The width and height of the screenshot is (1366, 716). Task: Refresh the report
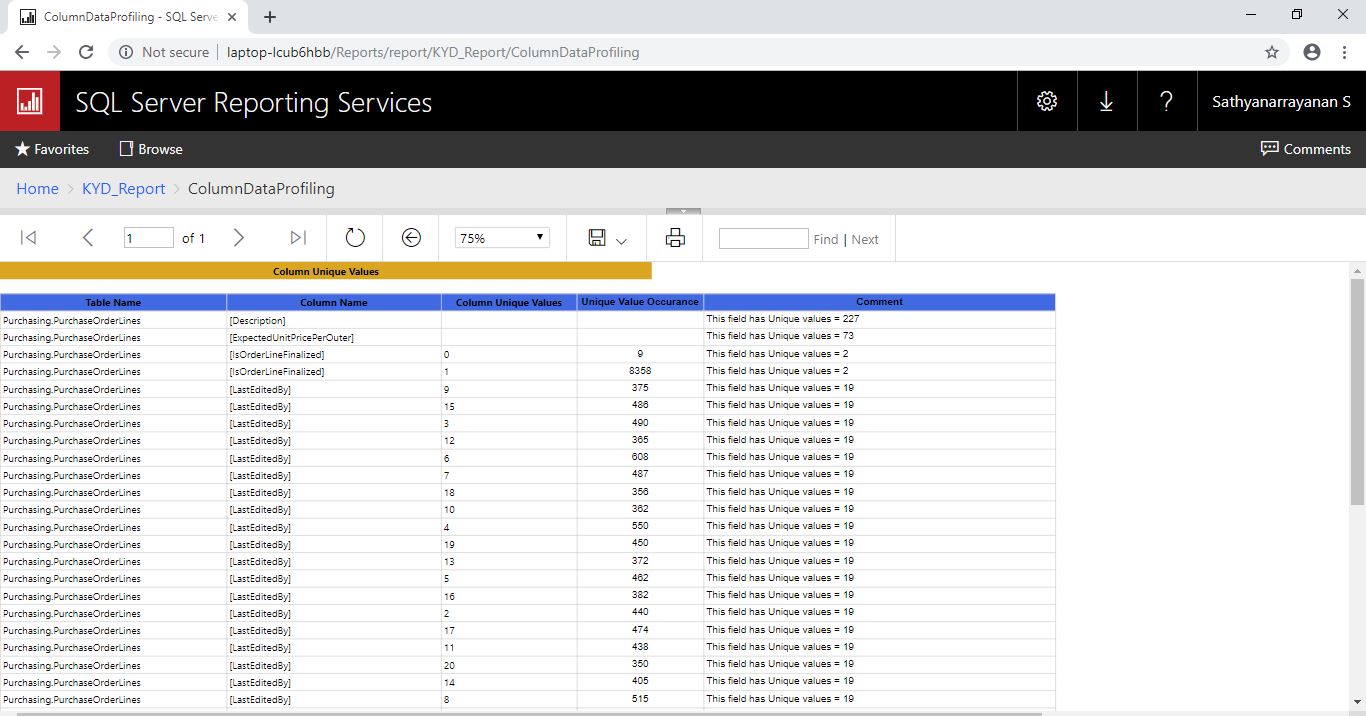(355, 237)
